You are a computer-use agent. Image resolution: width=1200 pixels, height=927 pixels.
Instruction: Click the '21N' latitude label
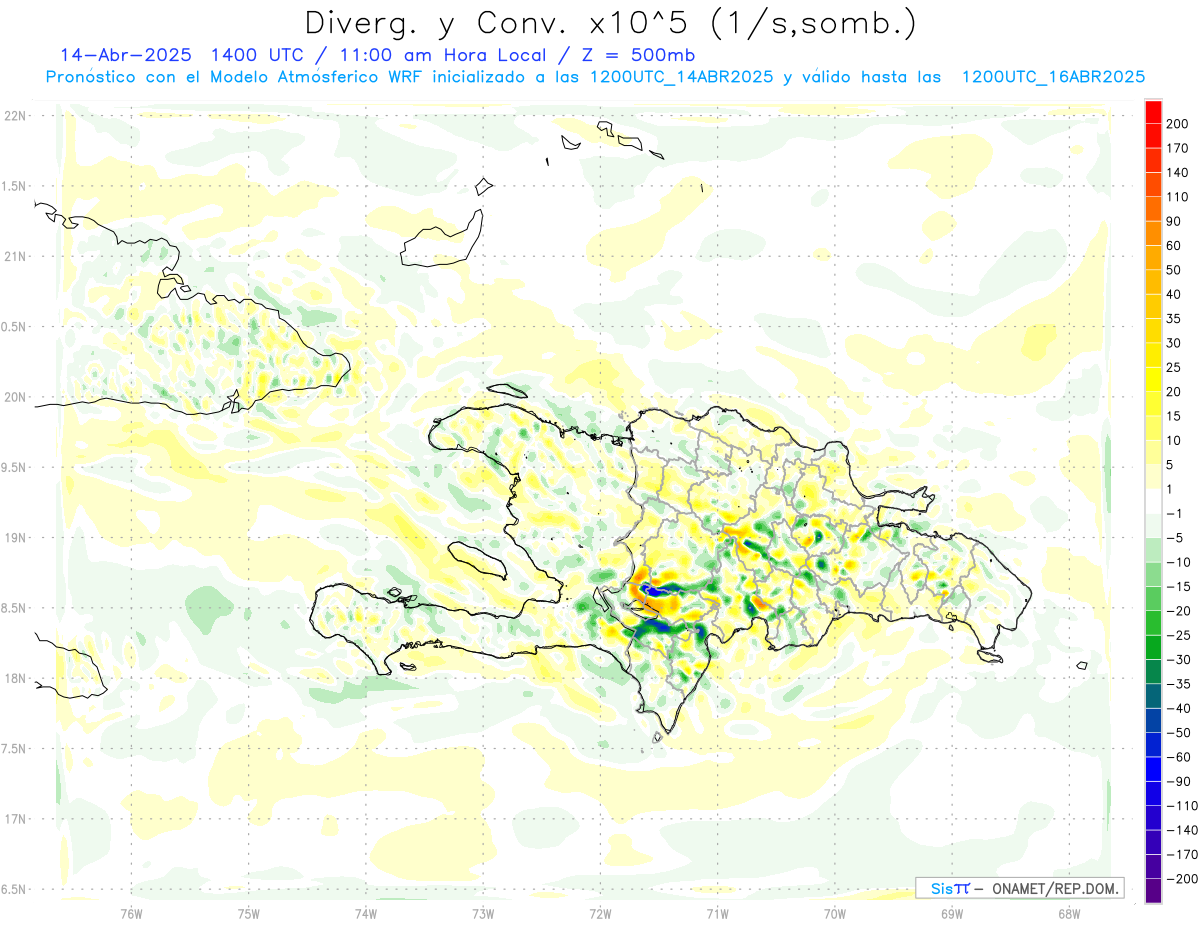pyautogui.click(x=14, y=257)
